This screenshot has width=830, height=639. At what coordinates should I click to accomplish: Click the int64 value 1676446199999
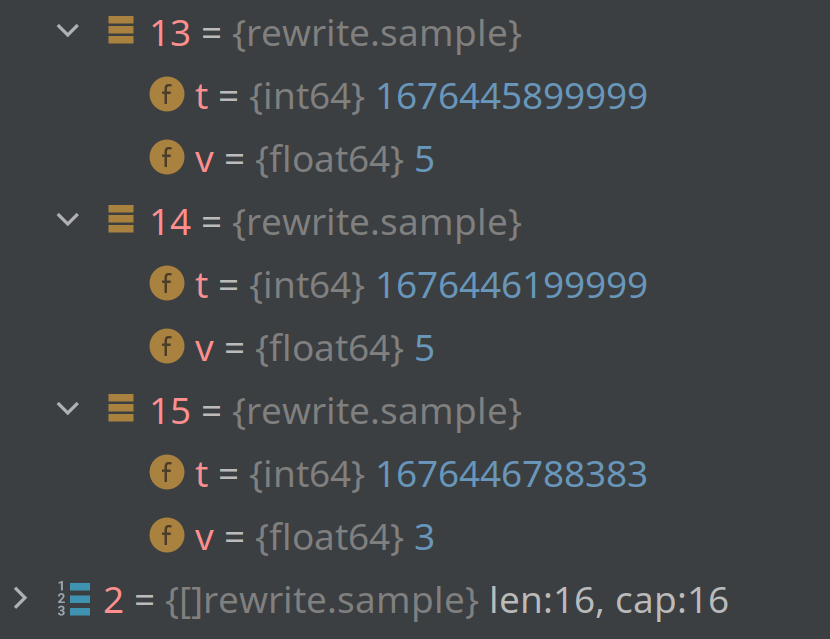click(x=512, y=284)
